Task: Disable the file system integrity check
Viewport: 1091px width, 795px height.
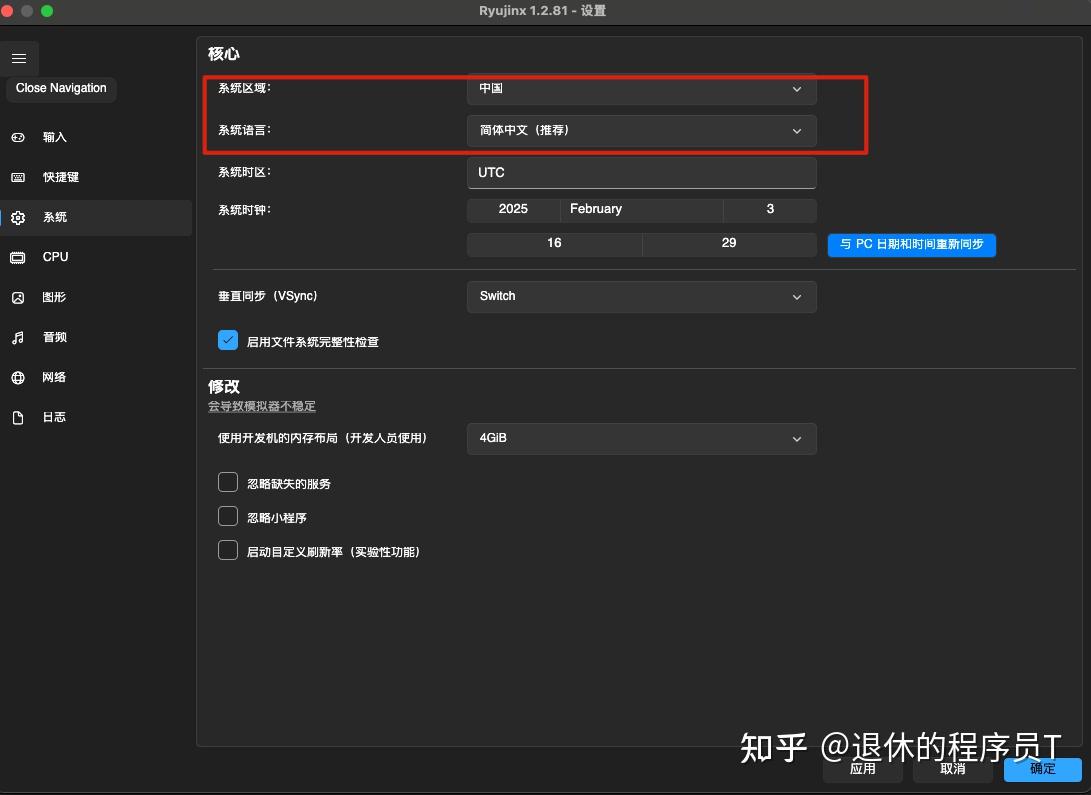Action: tap(227, 340)
